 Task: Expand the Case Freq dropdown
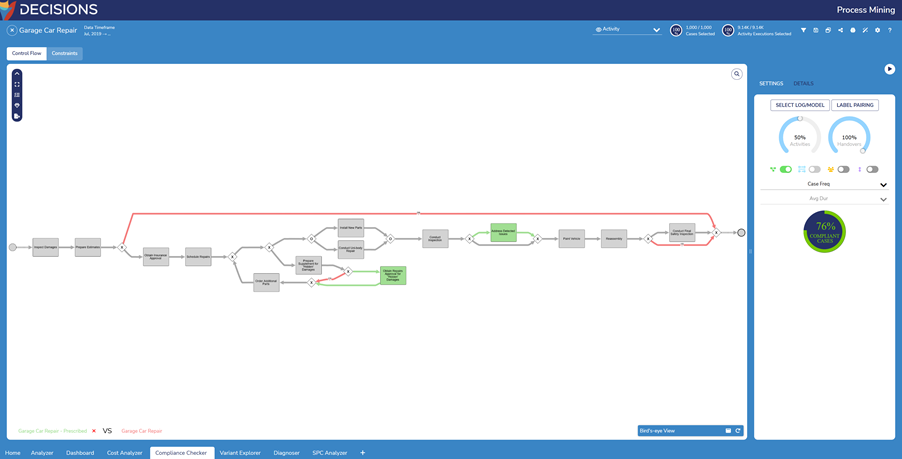[883, 185]
